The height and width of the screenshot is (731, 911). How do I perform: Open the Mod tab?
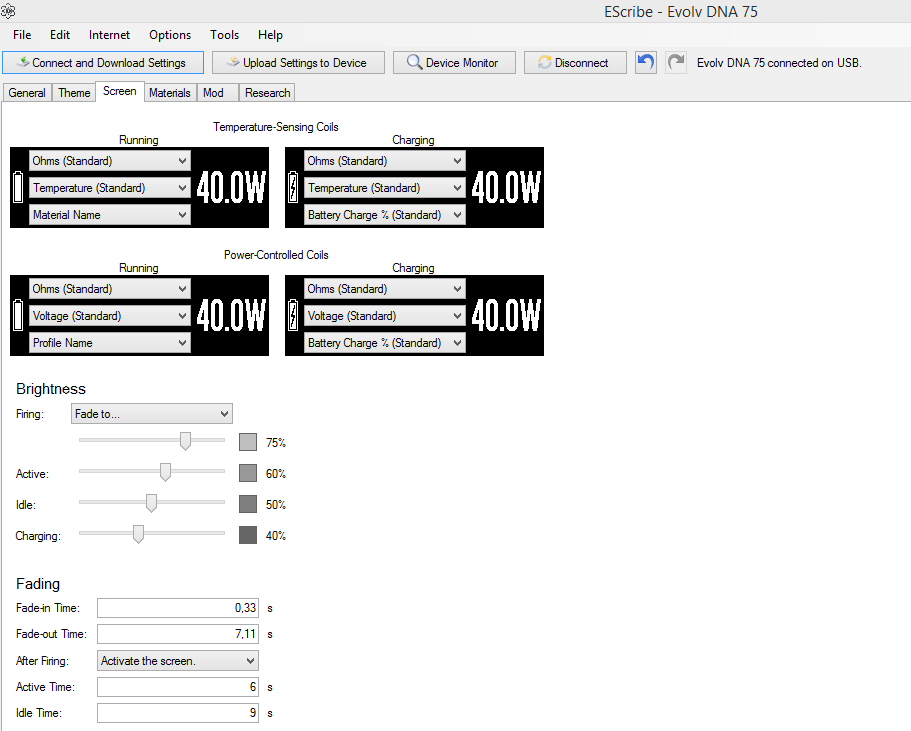[x=218, y=93]
